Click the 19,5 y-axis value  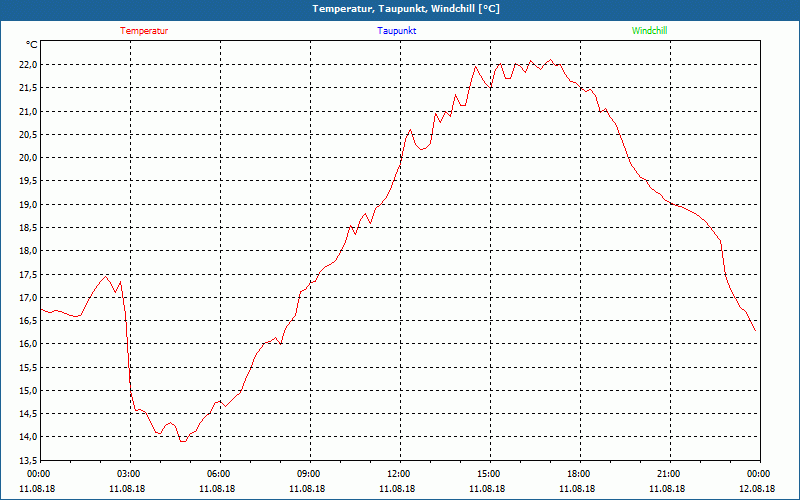pyautogui.click(x=29, y=181)
